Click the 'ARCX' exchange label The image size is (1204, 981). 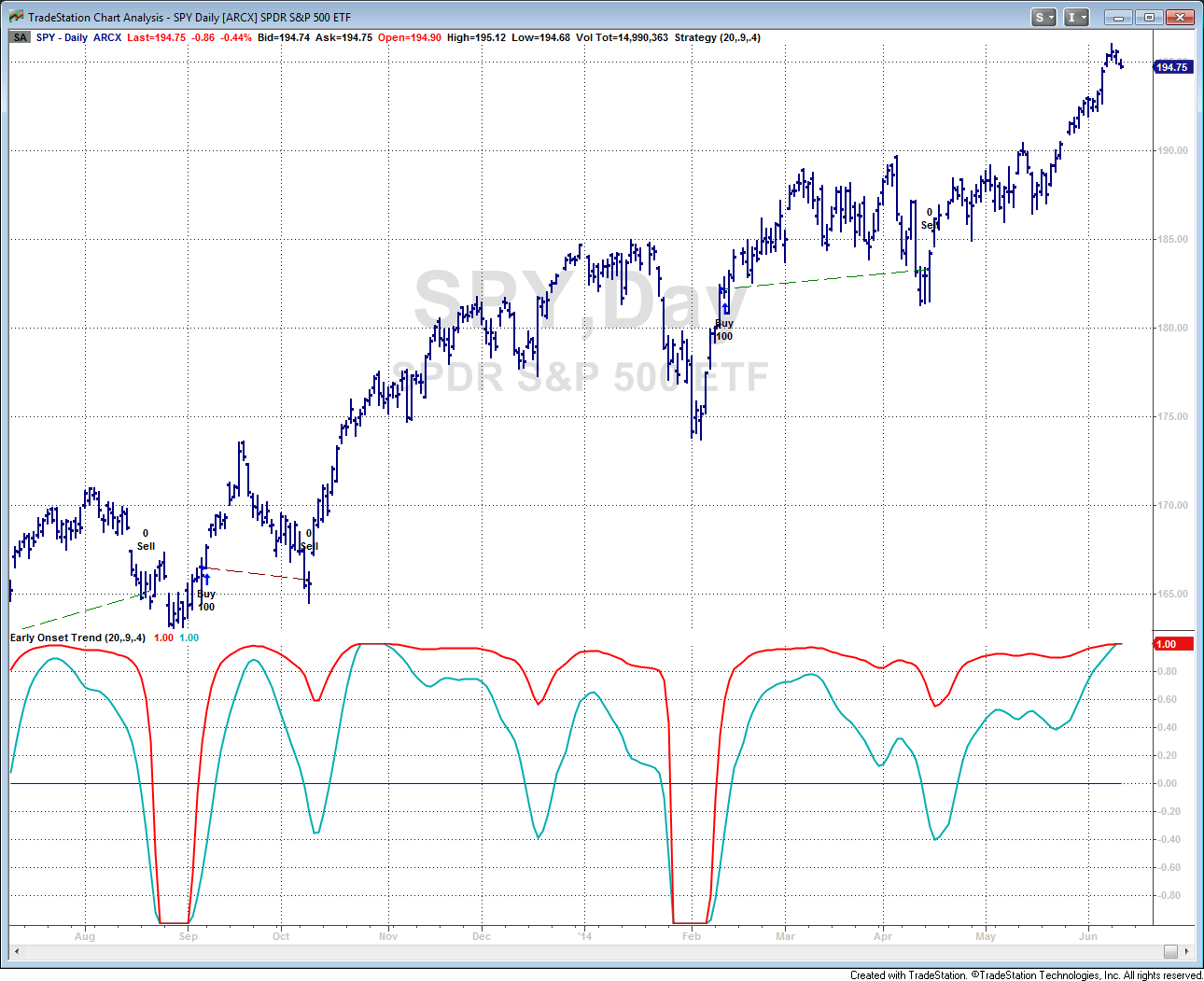(x=107, y=37)
